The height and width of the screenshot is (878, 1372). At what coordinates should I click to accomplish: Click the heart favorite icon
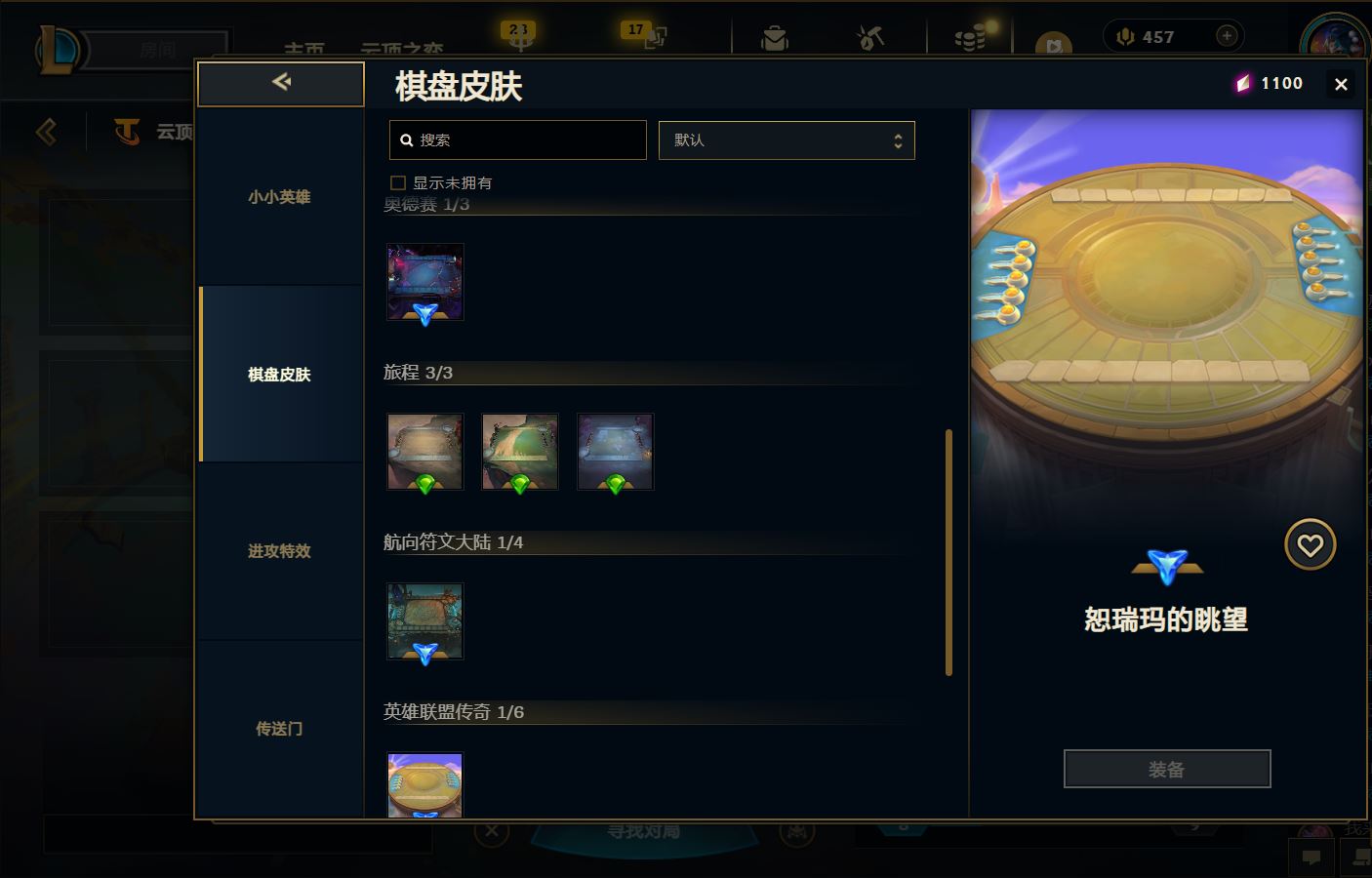[1310, 544]
